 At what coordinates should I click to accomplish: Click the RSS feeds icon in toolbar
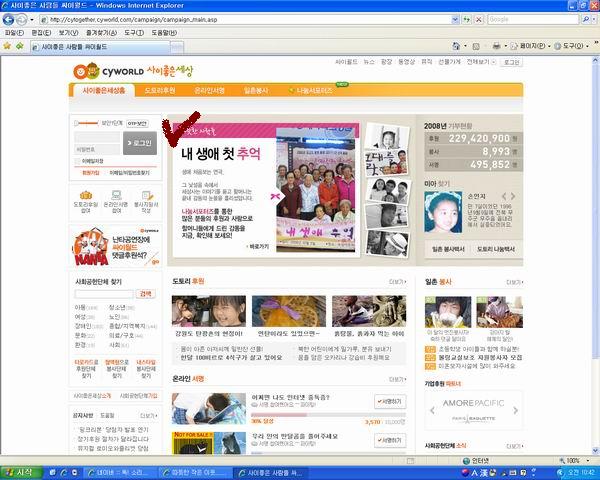click(x=476, y=46)
